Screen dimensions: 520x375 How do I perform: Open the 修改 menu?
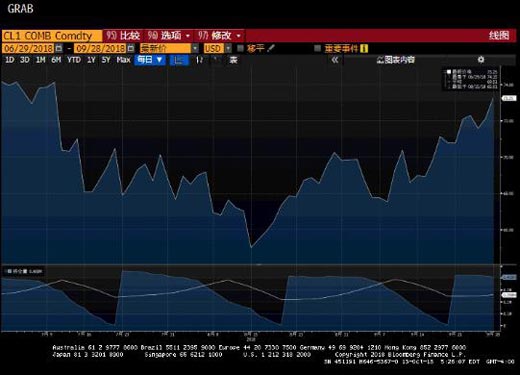click(x=220, y=35)
